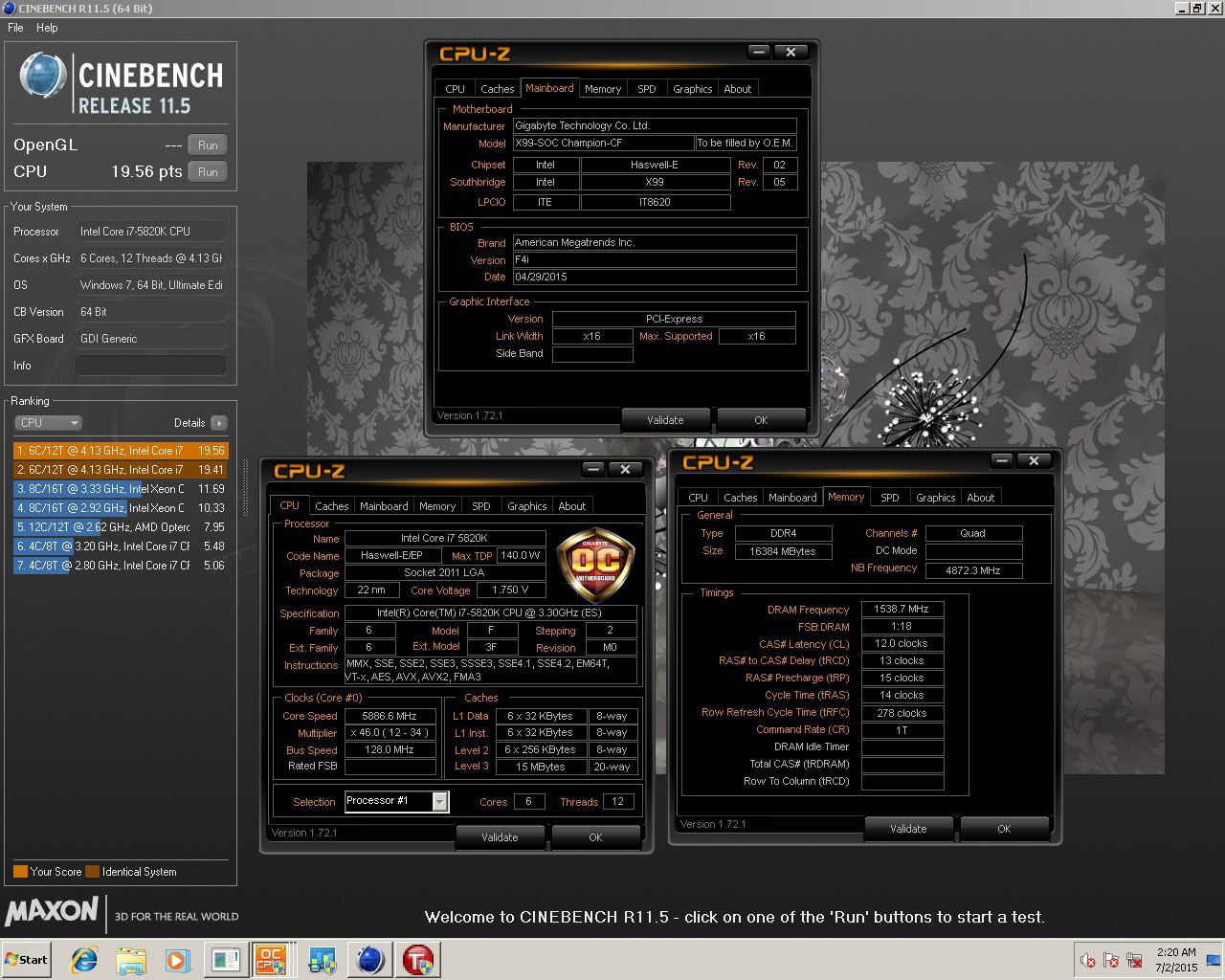
Task: Click the network computers taskbar icon
Action: (x=323, y=959)
